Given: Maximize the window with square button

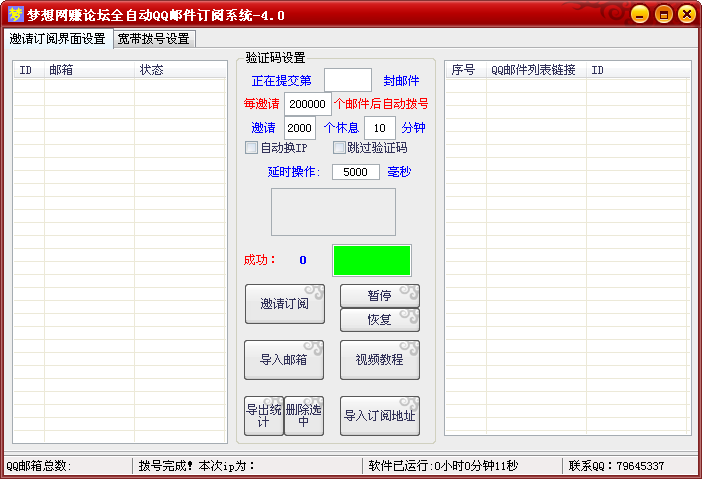Looking at the screenshot, I should coord(663,14).
